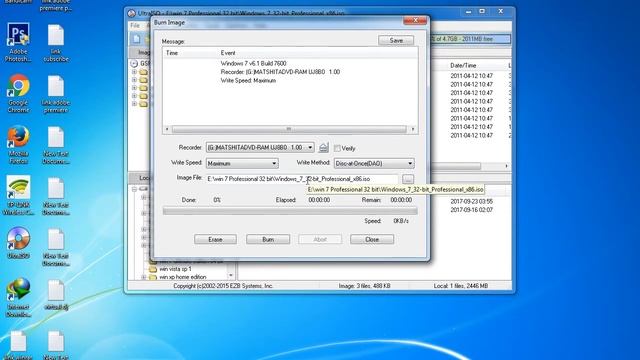Open TP-LINK Wireless desktop shortcut
The width and height of the screenshot is (640, 360).
18,196
